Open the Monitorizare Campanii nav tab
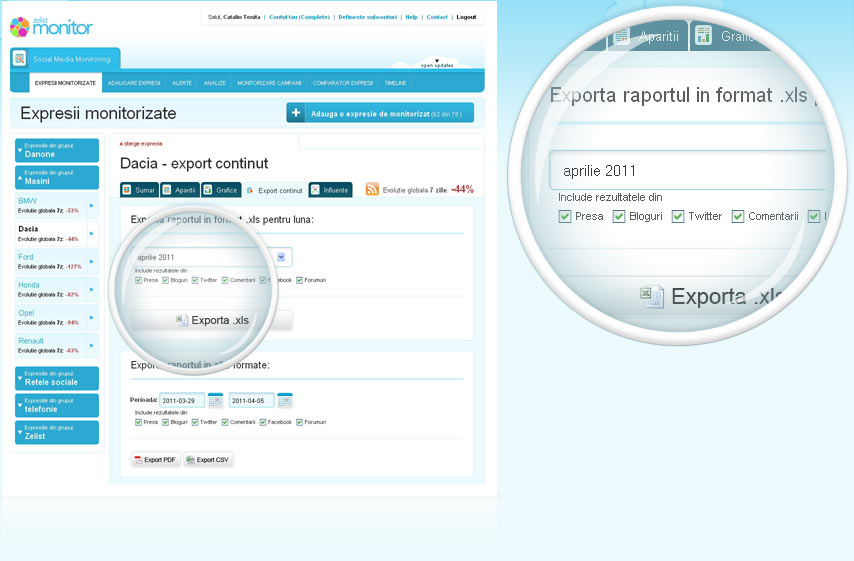854x561 pixels. click(x=269, y=83)
